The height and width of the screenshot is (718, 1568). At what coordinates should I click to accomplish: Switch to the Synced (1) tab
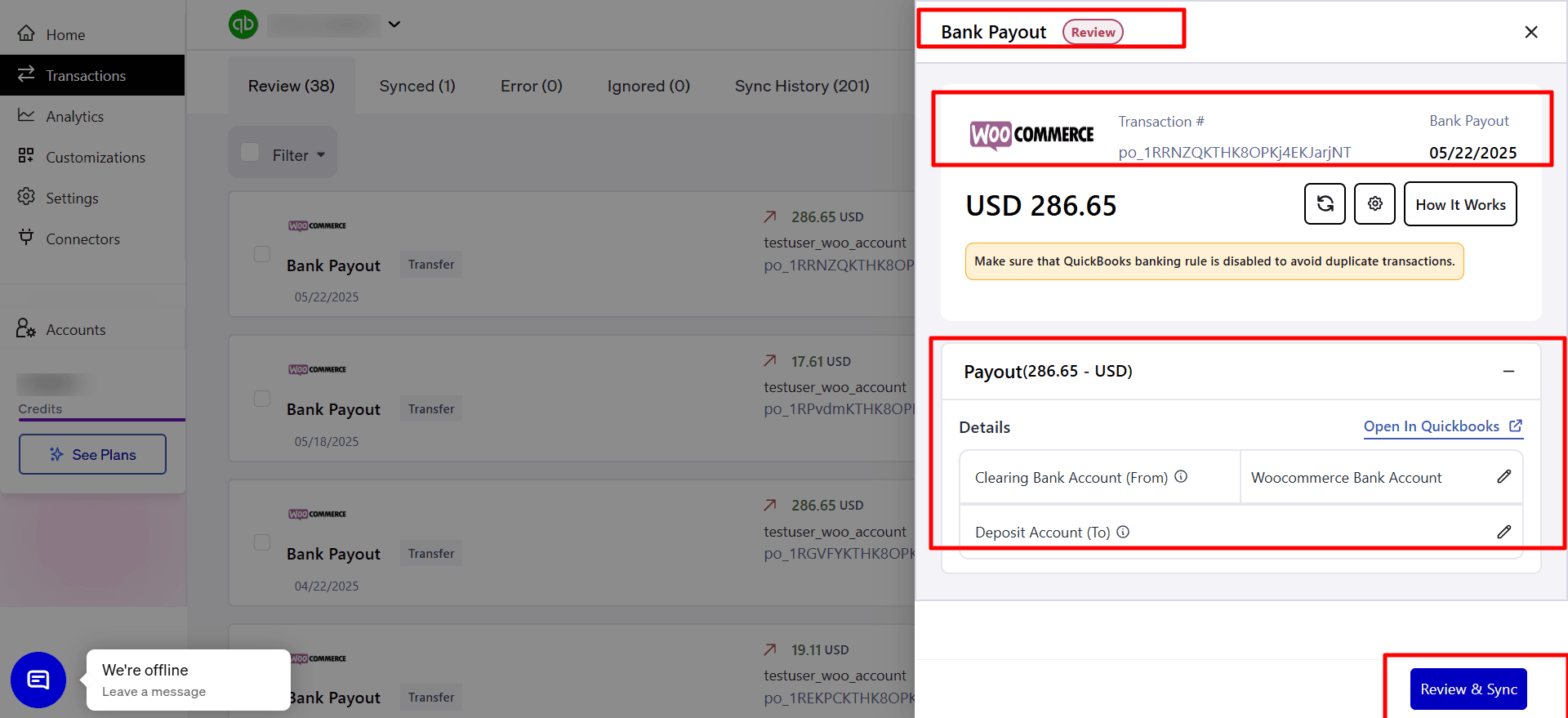417,86
